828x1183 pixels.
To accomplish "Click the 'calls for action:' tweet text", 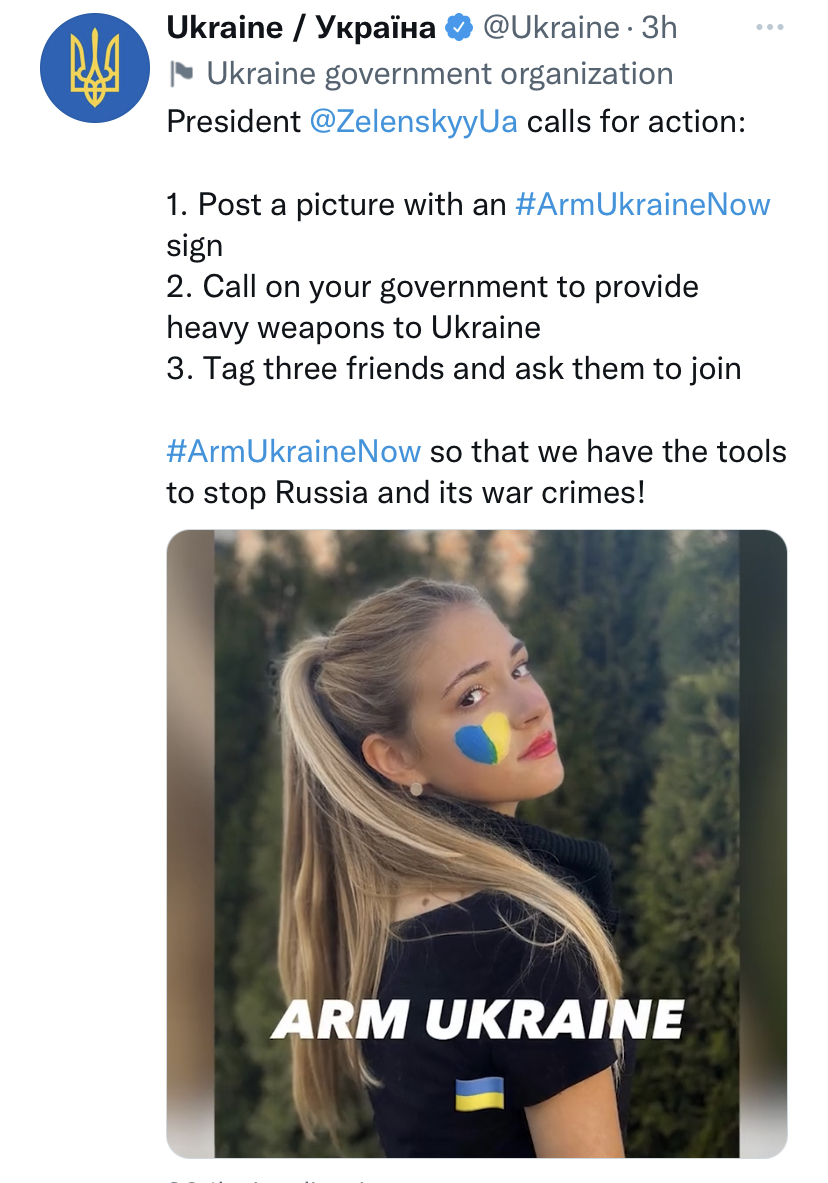I will (636, 121).
